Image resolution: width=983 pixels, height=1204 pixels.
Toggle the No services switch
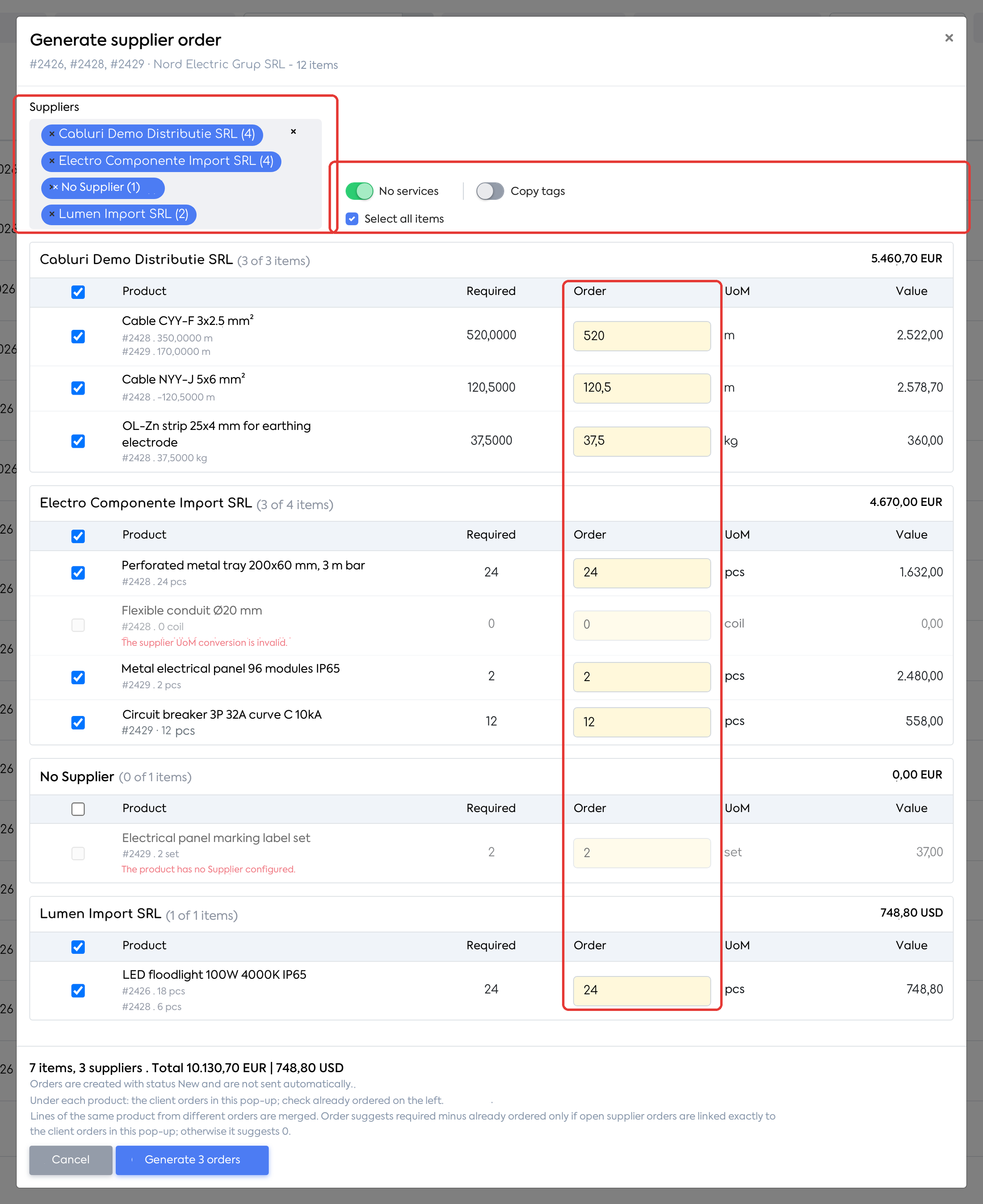pos(360,191)
